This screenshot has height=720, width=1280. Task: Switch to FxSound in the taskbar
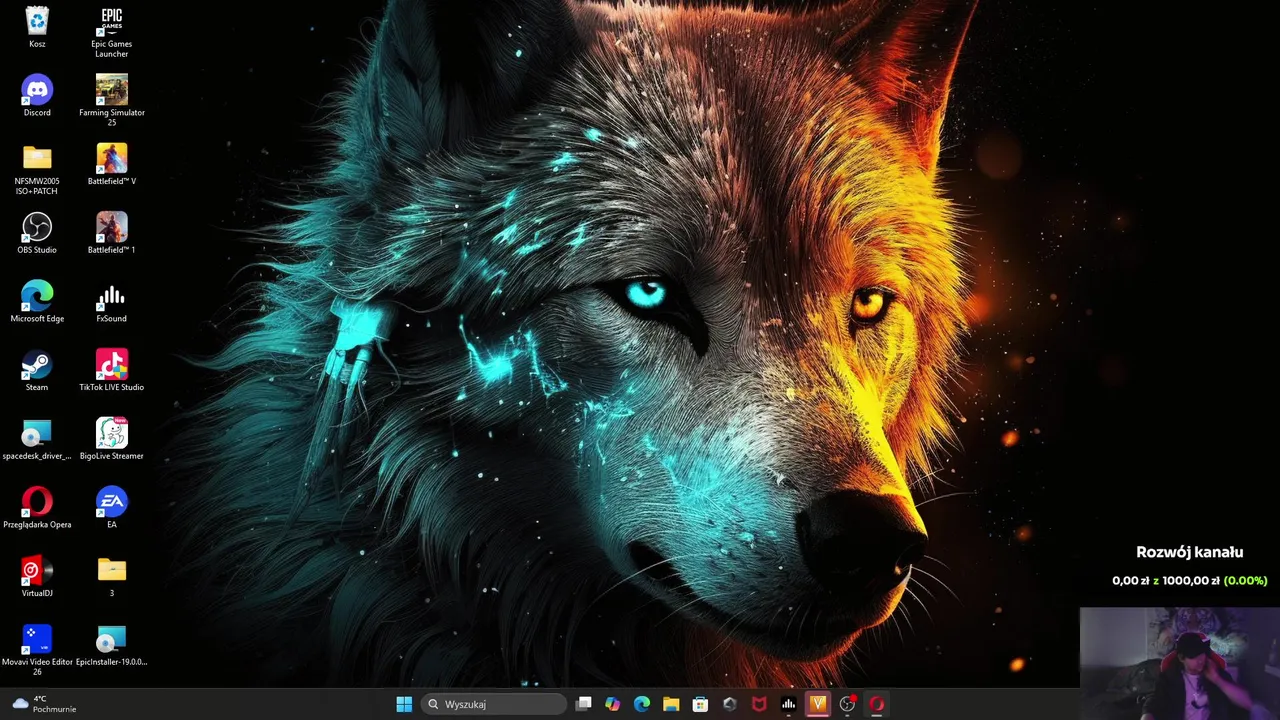click(x=788, y=704)
